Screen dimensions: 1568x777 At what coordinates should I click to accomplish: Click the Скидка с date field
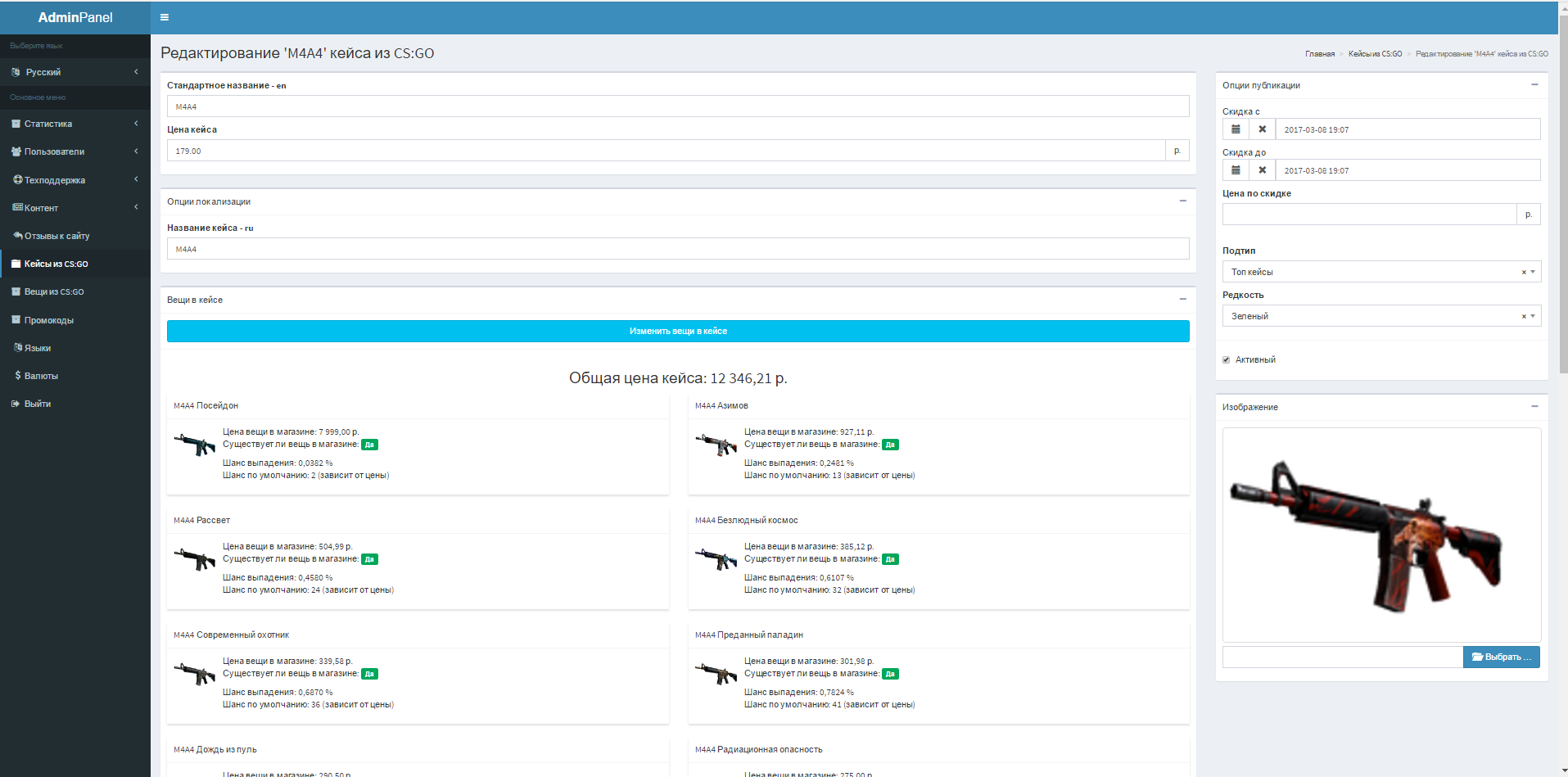click(x=1408, y=129)
